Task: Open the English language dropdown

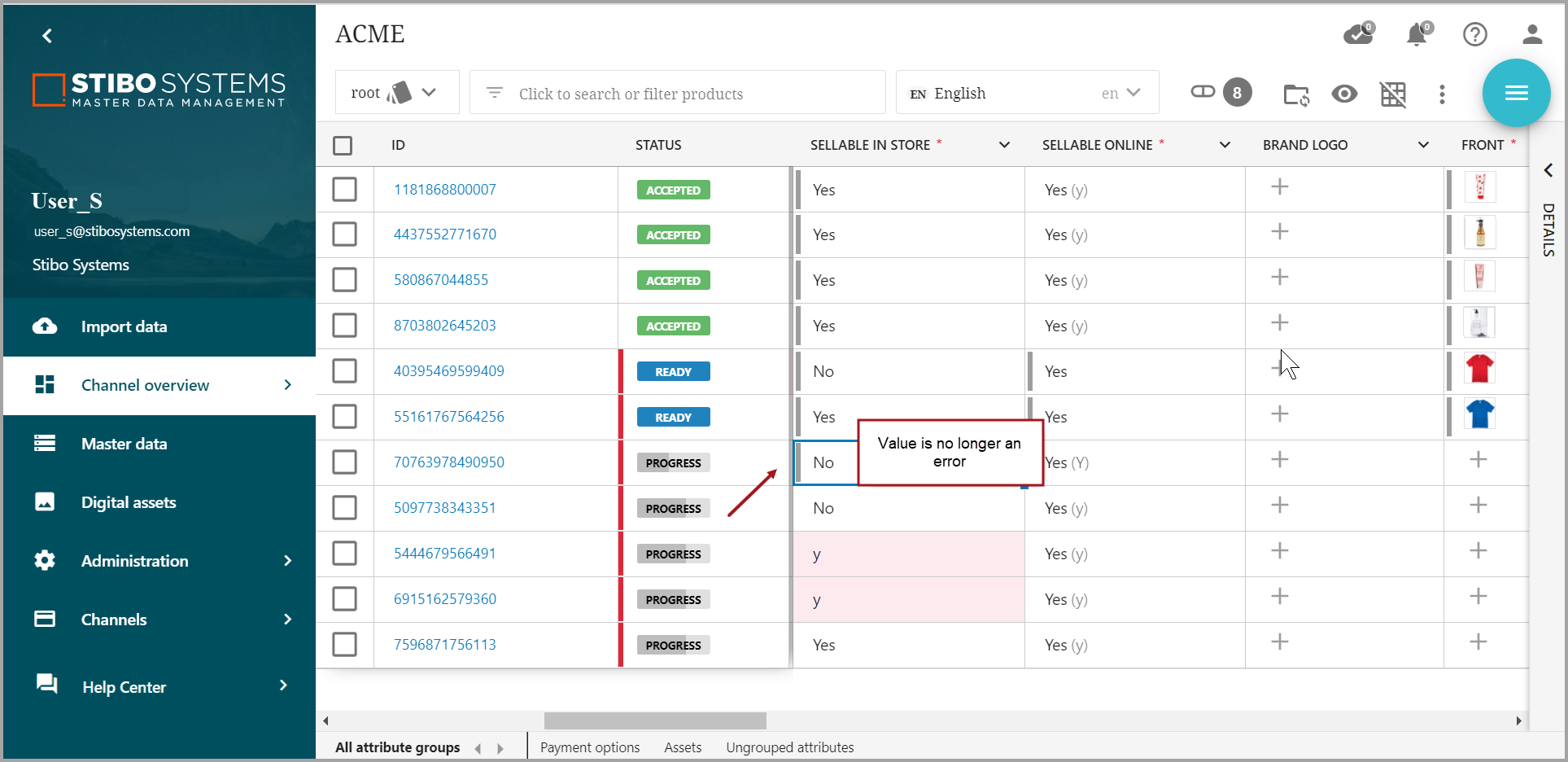Action: [x=1027, y=93]
